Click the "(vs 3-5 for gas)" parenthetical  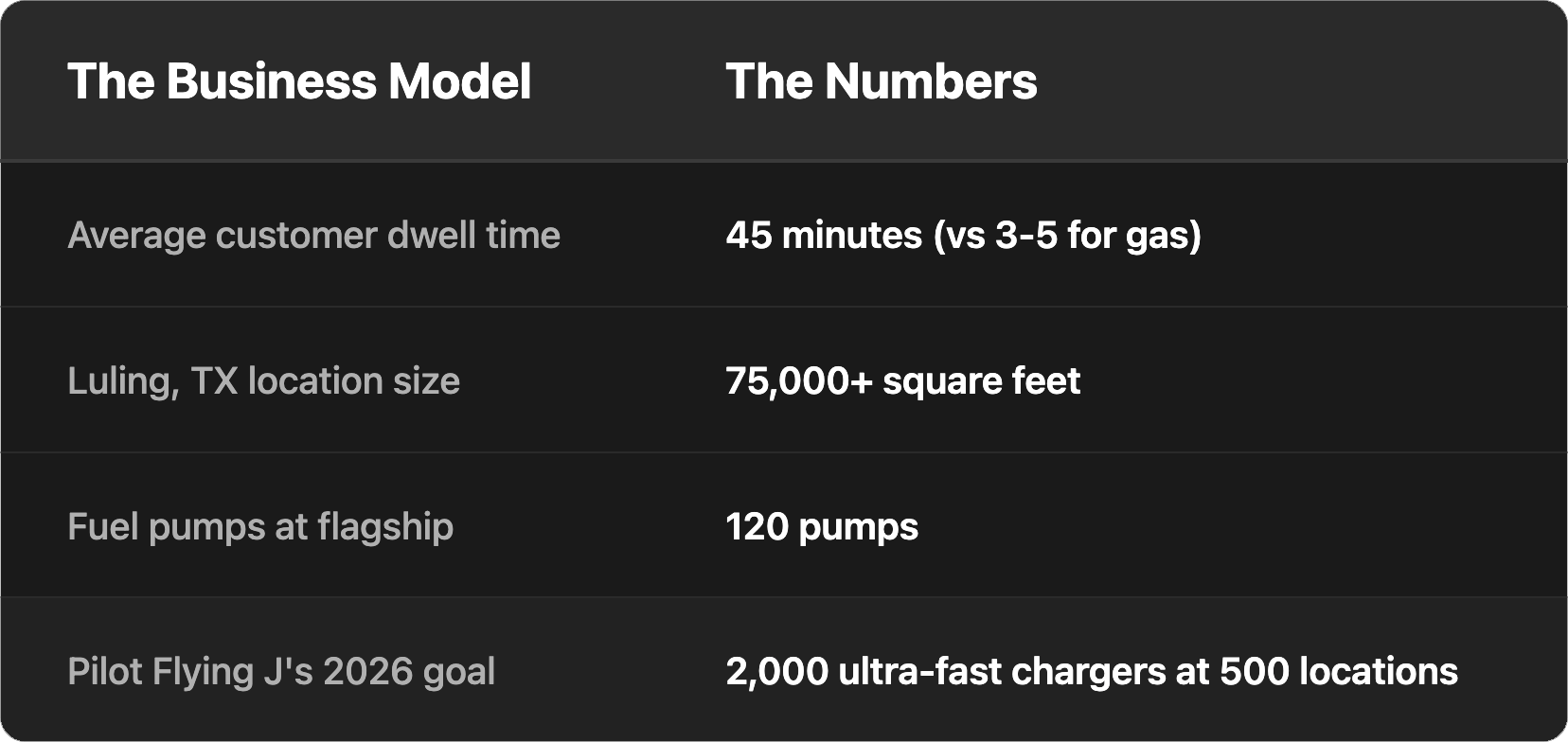pos(1067,235)
